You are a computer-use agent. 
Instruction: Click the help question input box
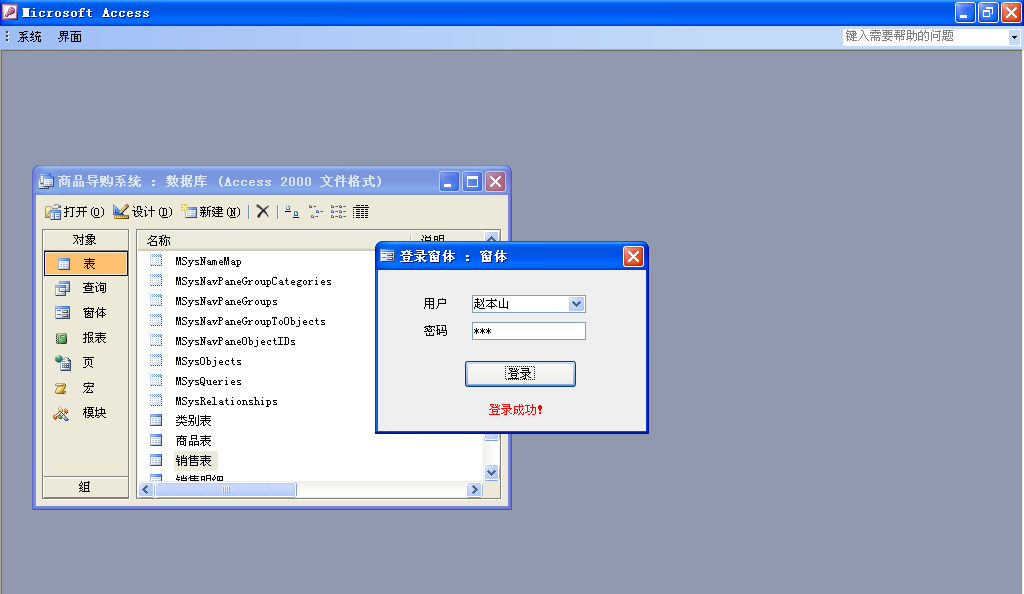925,37
